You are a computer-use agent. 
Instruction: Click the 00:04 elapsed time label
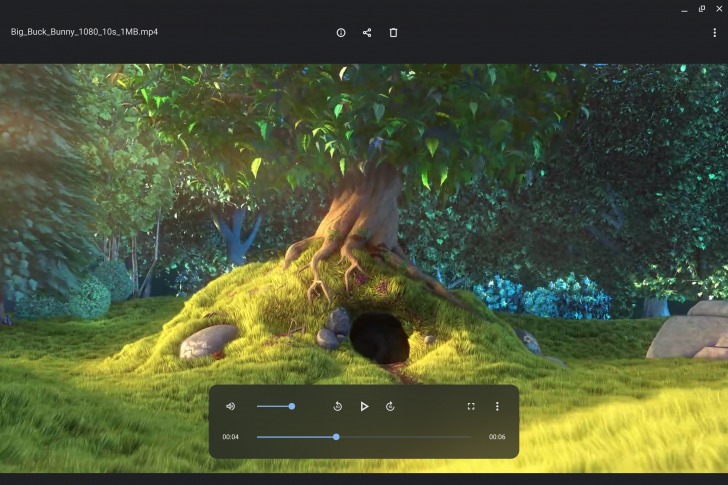(230, 437)
